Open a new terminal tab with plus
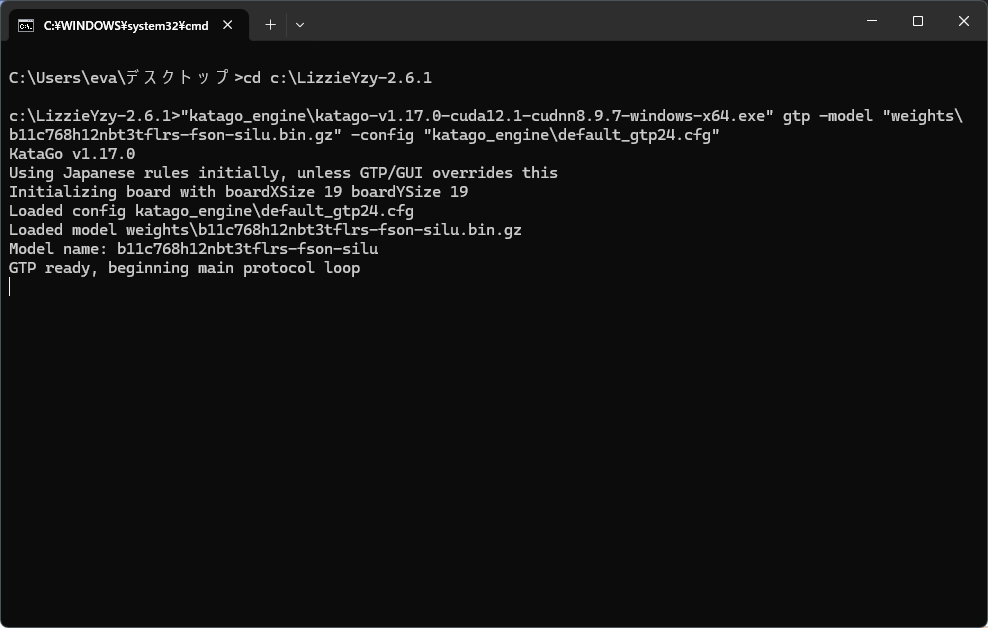Screen dimensions: 988x628 270,25
